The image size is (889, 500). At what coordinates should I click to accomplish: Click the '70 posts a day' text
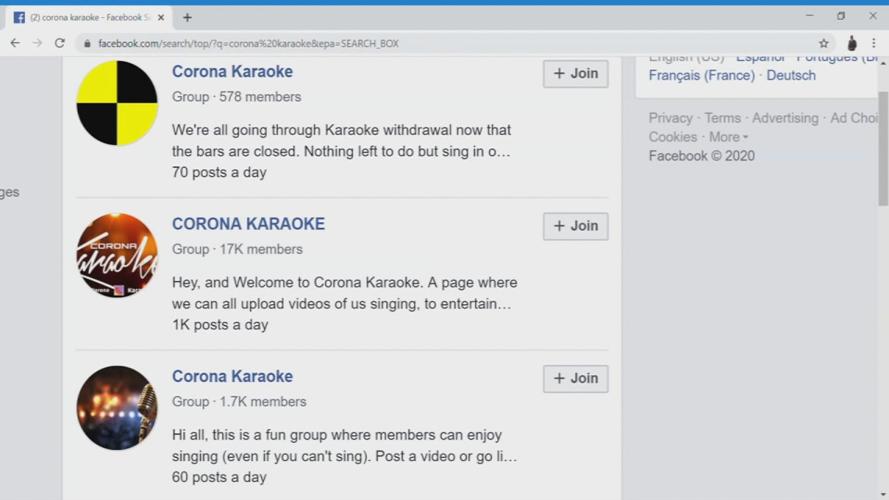coord(219,172)
